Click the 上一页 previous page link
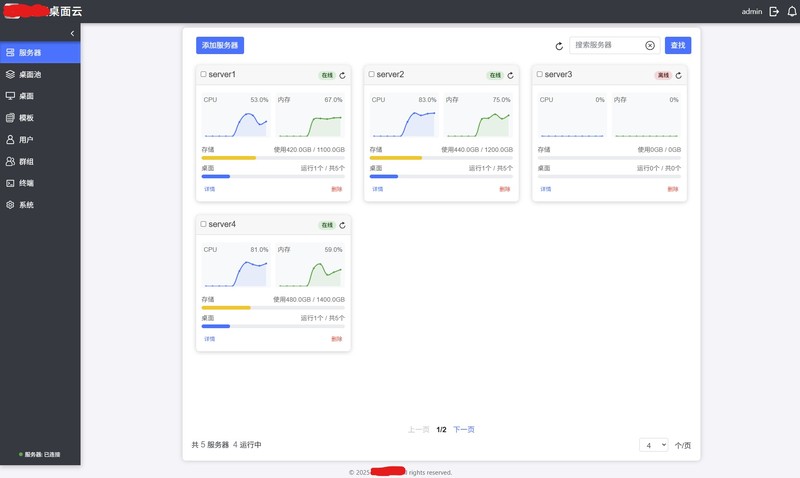 (x=418, y=430)
